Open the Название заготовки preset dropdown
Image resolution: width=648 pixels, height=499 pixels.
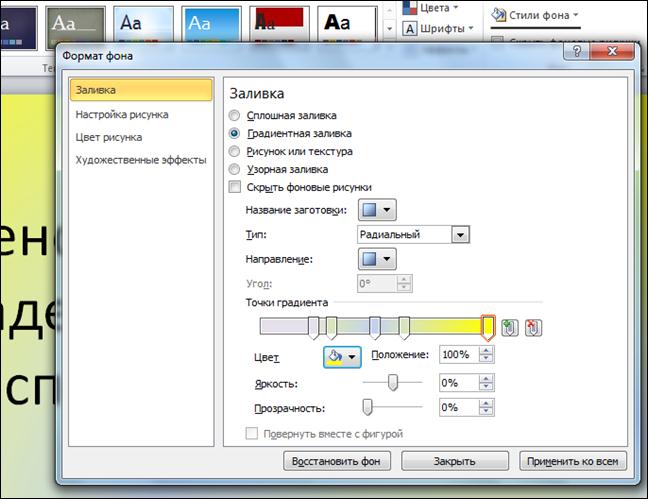[377, 210]
